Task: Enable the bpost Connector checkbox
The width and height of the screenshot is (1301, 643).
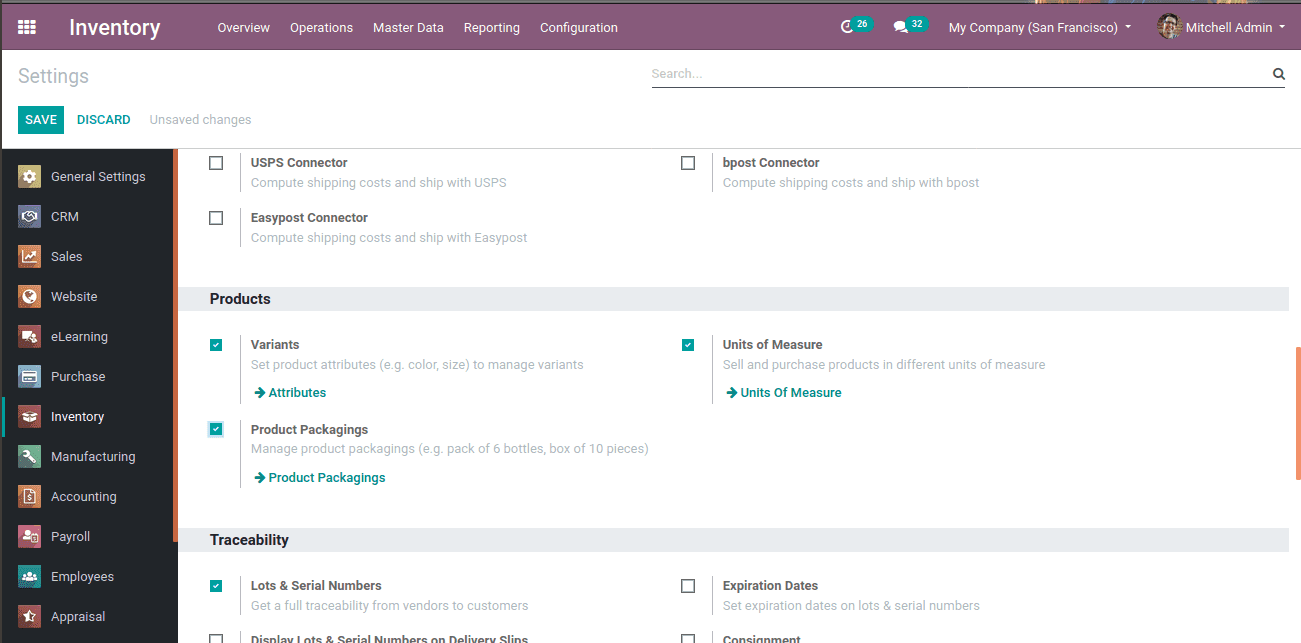Action: click(x=688, y=163)
